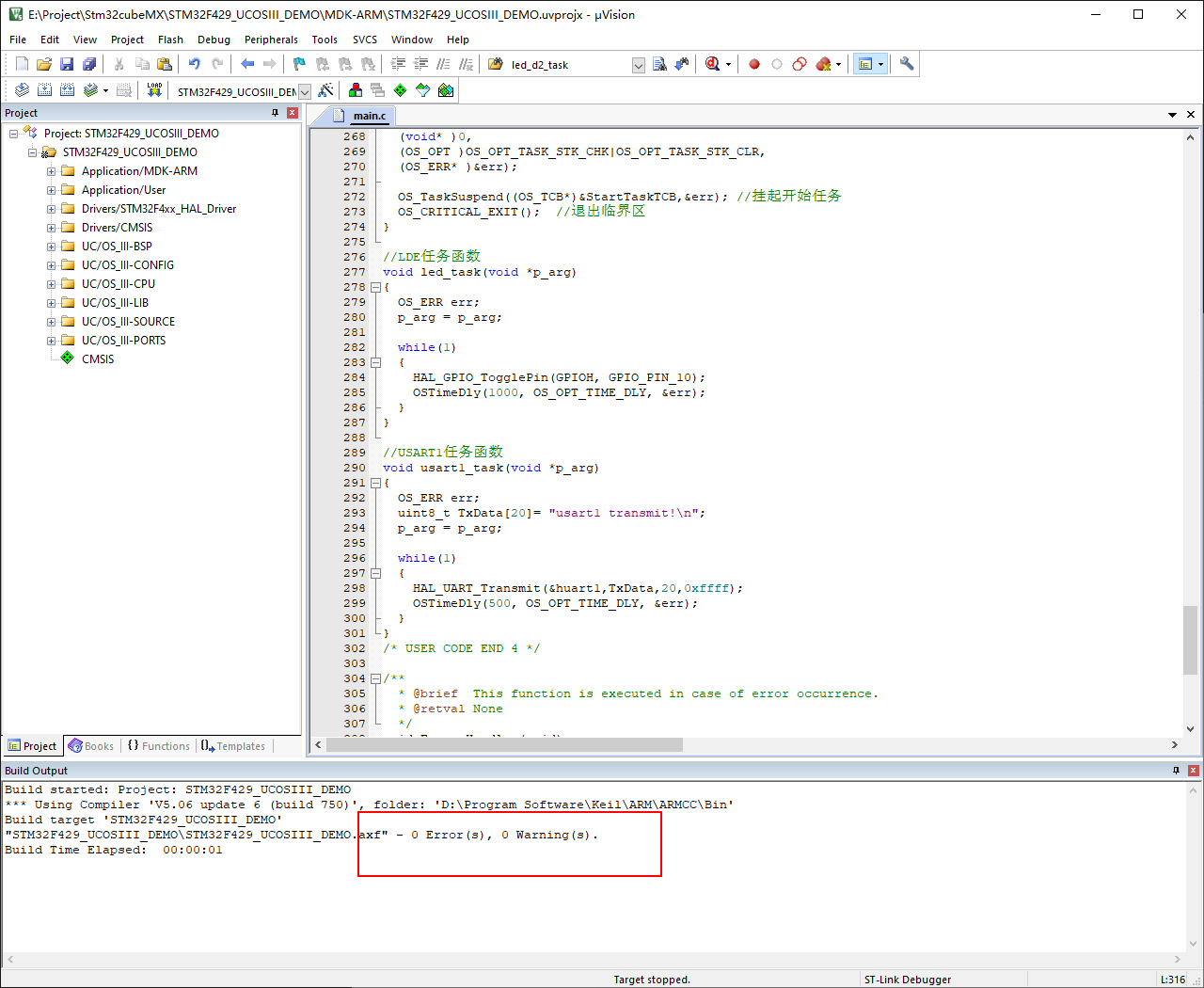Close the Build Output panel
Viewport: 1204px width, 988px height.
pyautogui.click(x=1193, y=770)
